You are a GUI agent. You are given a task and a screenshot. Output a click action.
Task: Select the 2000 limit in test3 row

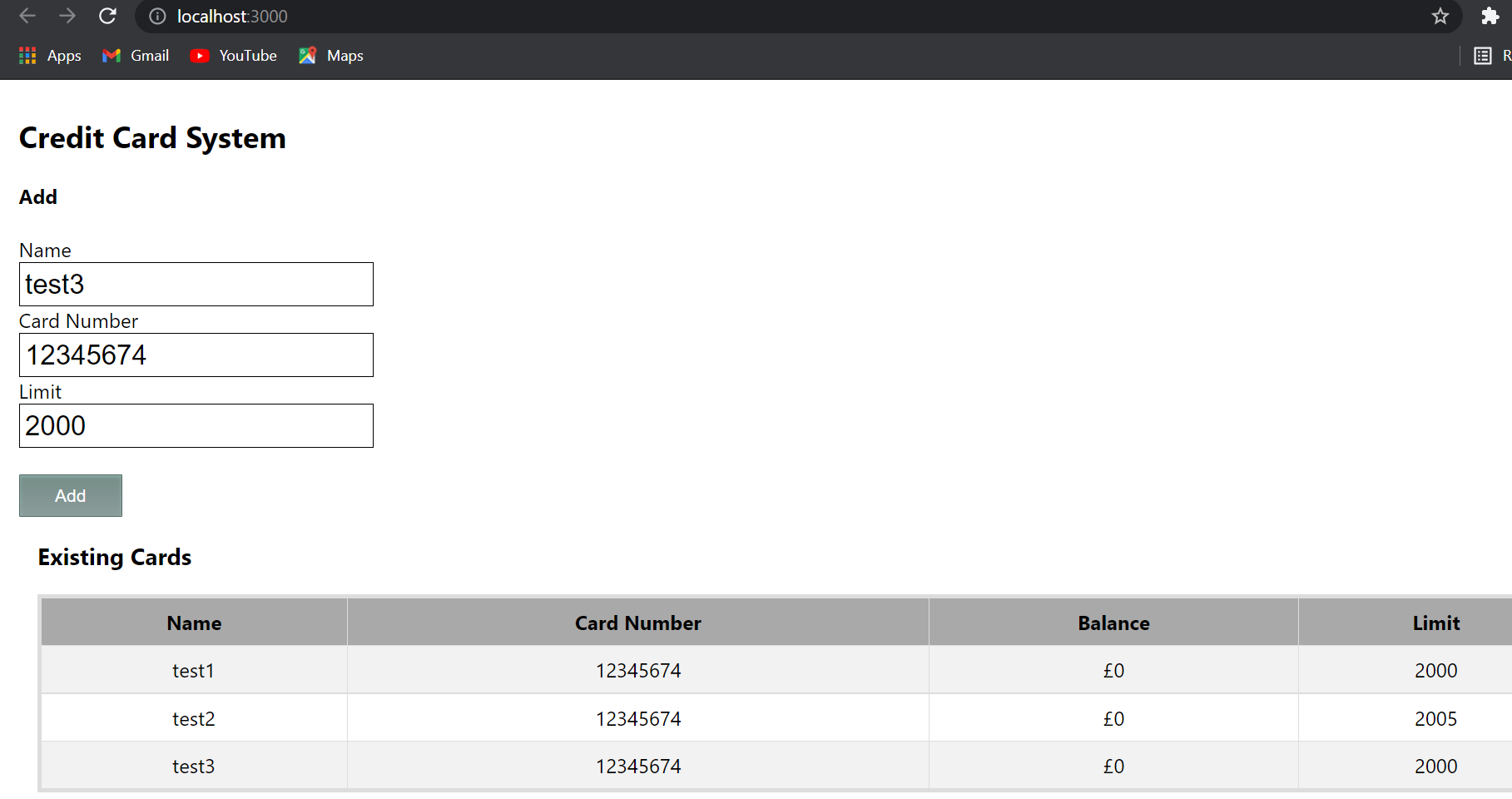1405,766
